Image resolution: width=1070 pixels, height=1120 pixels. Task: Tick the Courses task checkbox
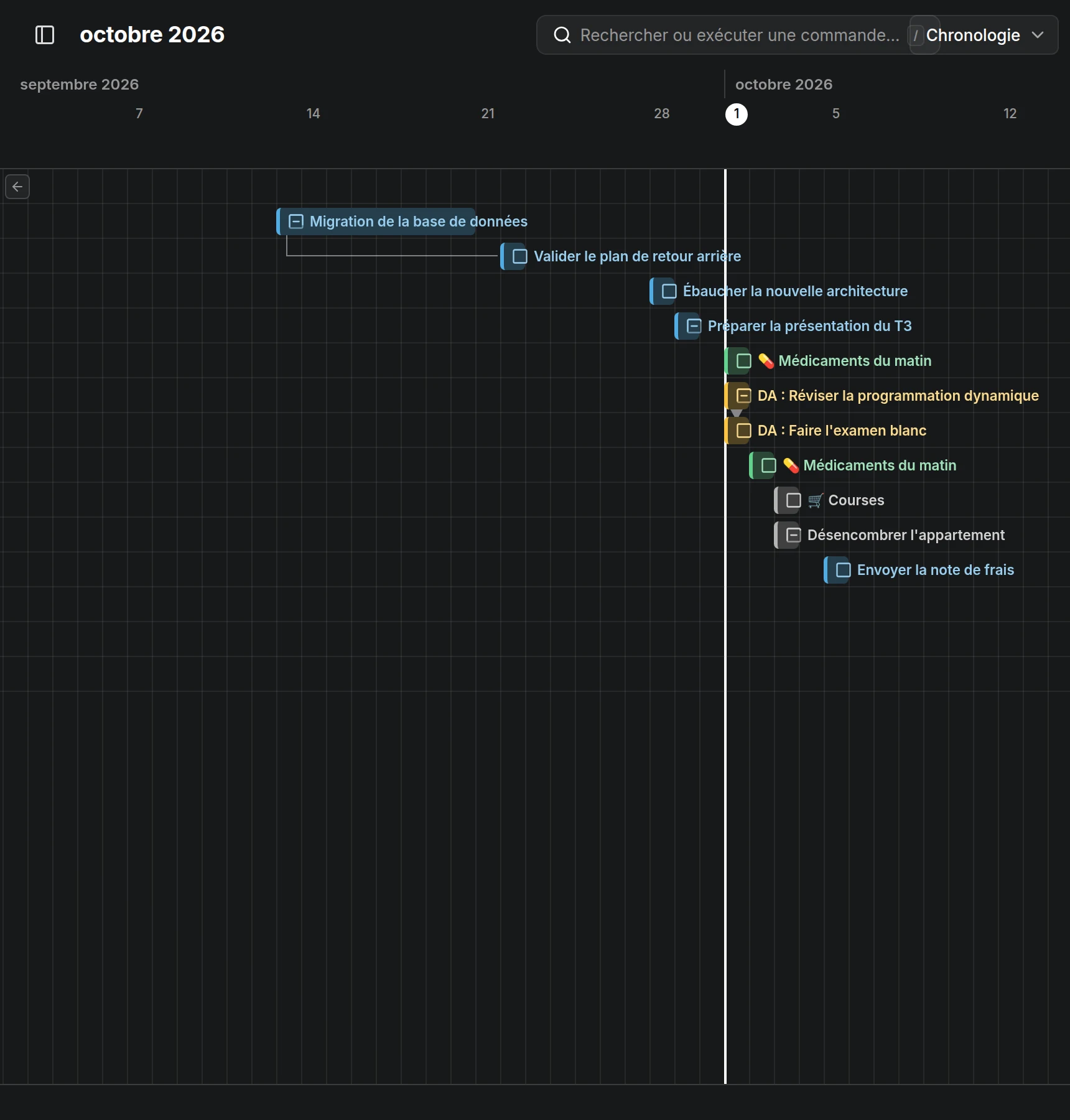(794, 500)
